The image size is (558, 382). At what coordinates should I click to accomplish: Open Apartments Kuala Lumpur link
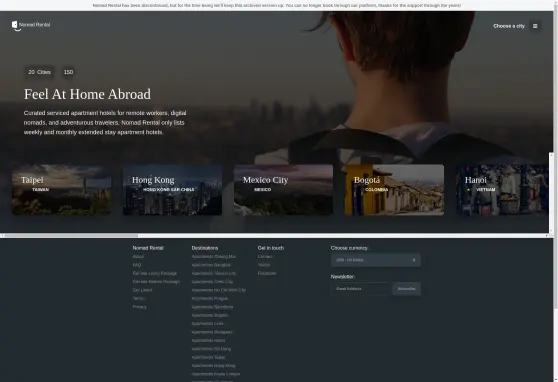pyautogui.click(x=216, y=374)
